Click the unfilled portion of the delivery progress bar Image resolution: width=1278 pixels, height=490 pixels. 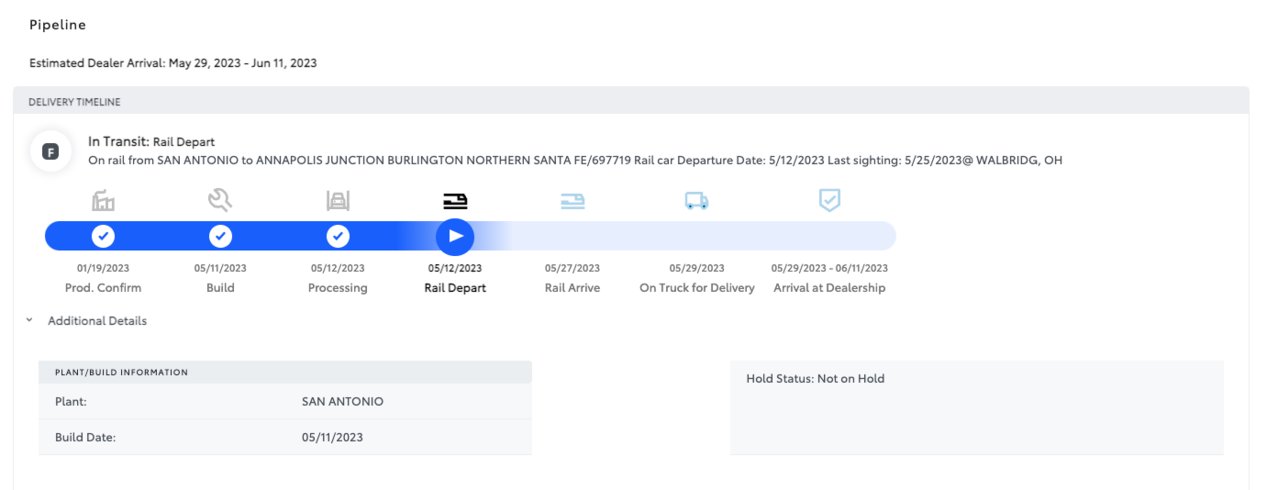(x=700, y=236)
